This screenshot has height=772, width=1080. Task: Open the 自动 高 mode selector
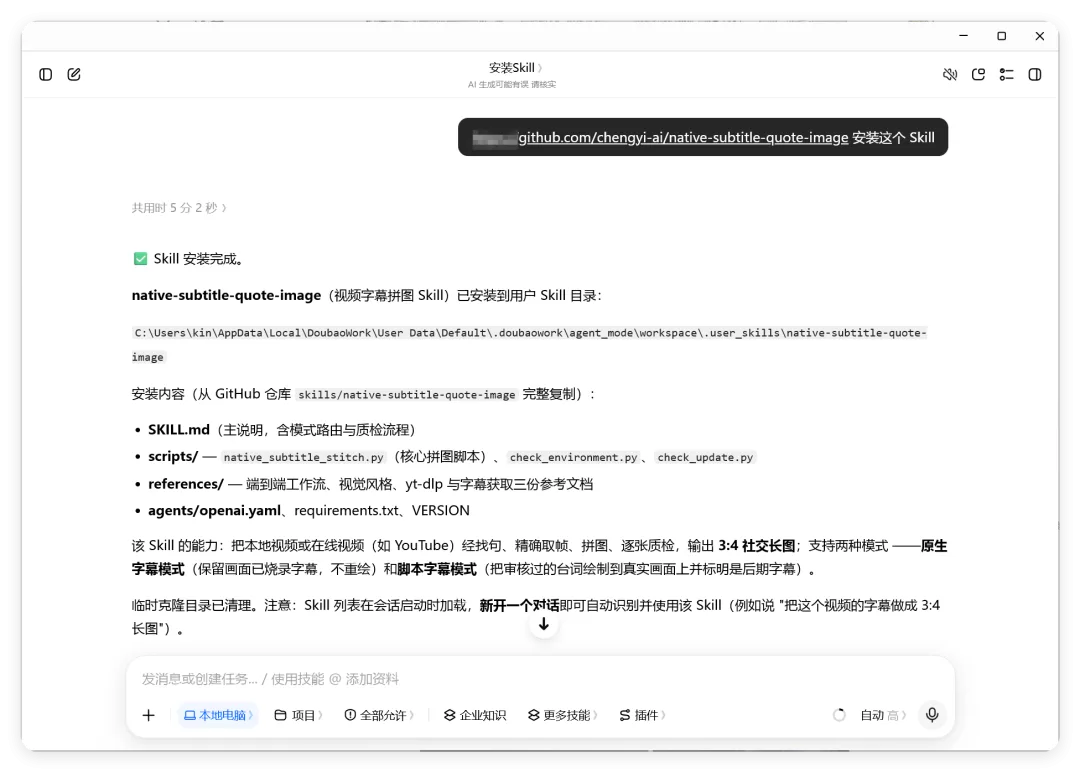(x=883, y=715)
